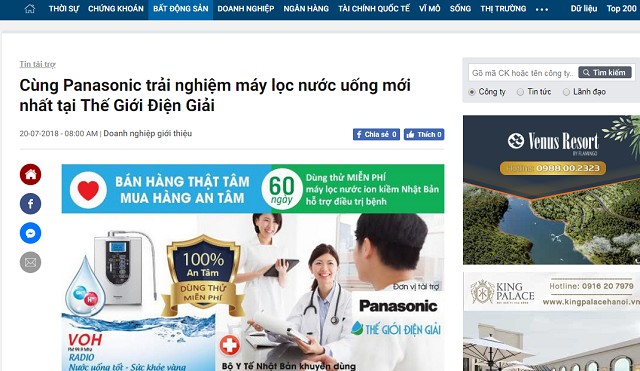This screenshot has height=371, width=640.
Task: Go to the home page icon in navbar
Action: [30, 9]
